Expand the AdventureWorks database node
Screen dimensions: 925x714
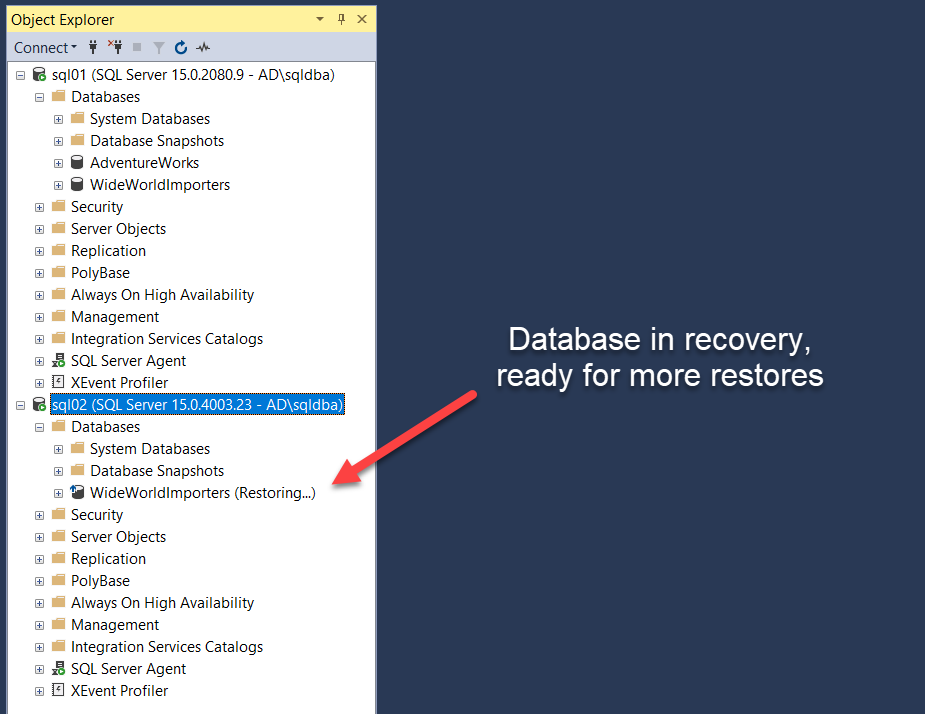(58, 163)
